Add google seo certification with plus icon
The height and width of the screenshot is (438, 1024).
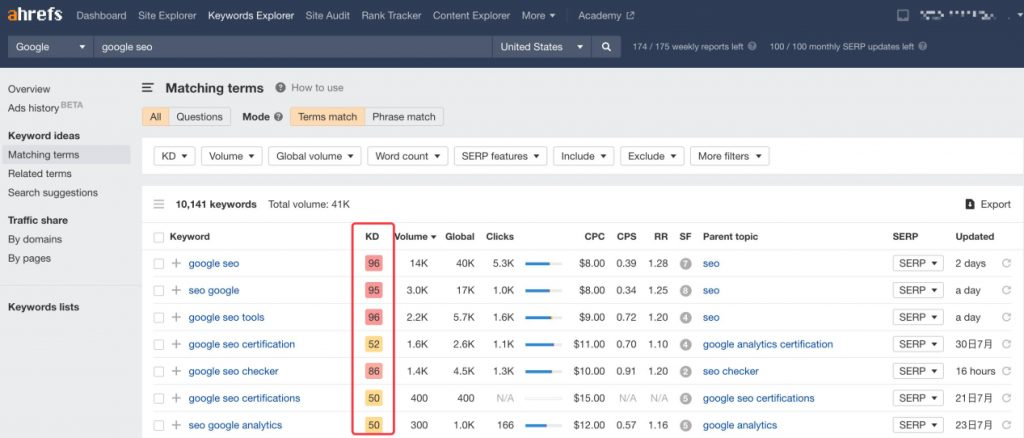(x=176, y=344)
